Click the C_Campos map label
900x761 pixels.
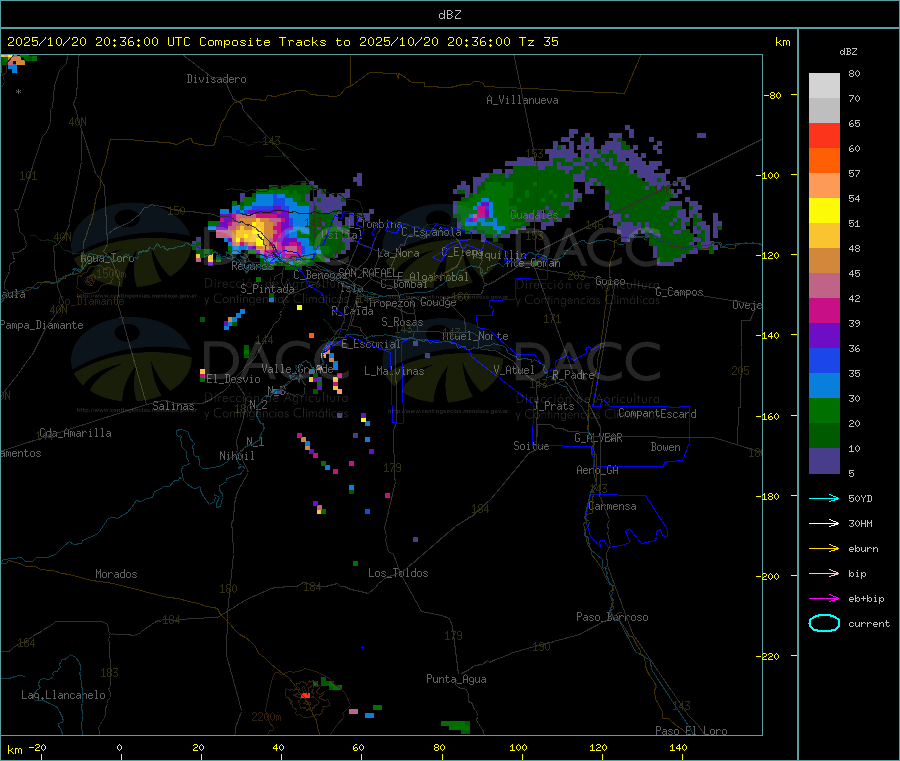pos(679,292)
